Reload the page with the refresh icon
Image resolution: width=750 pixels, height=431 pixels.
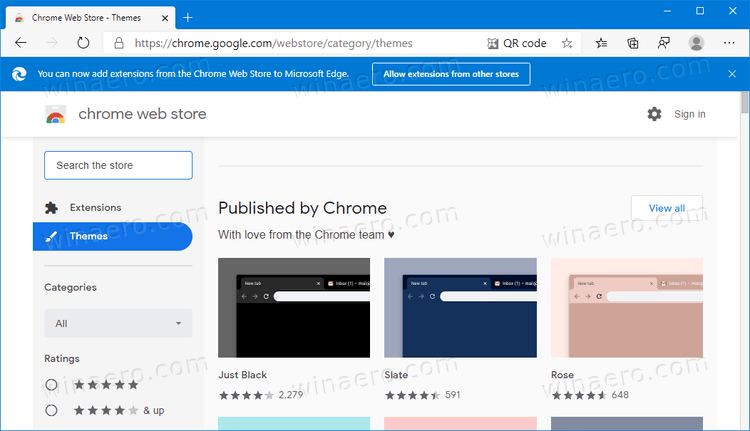tap(83, 43)
